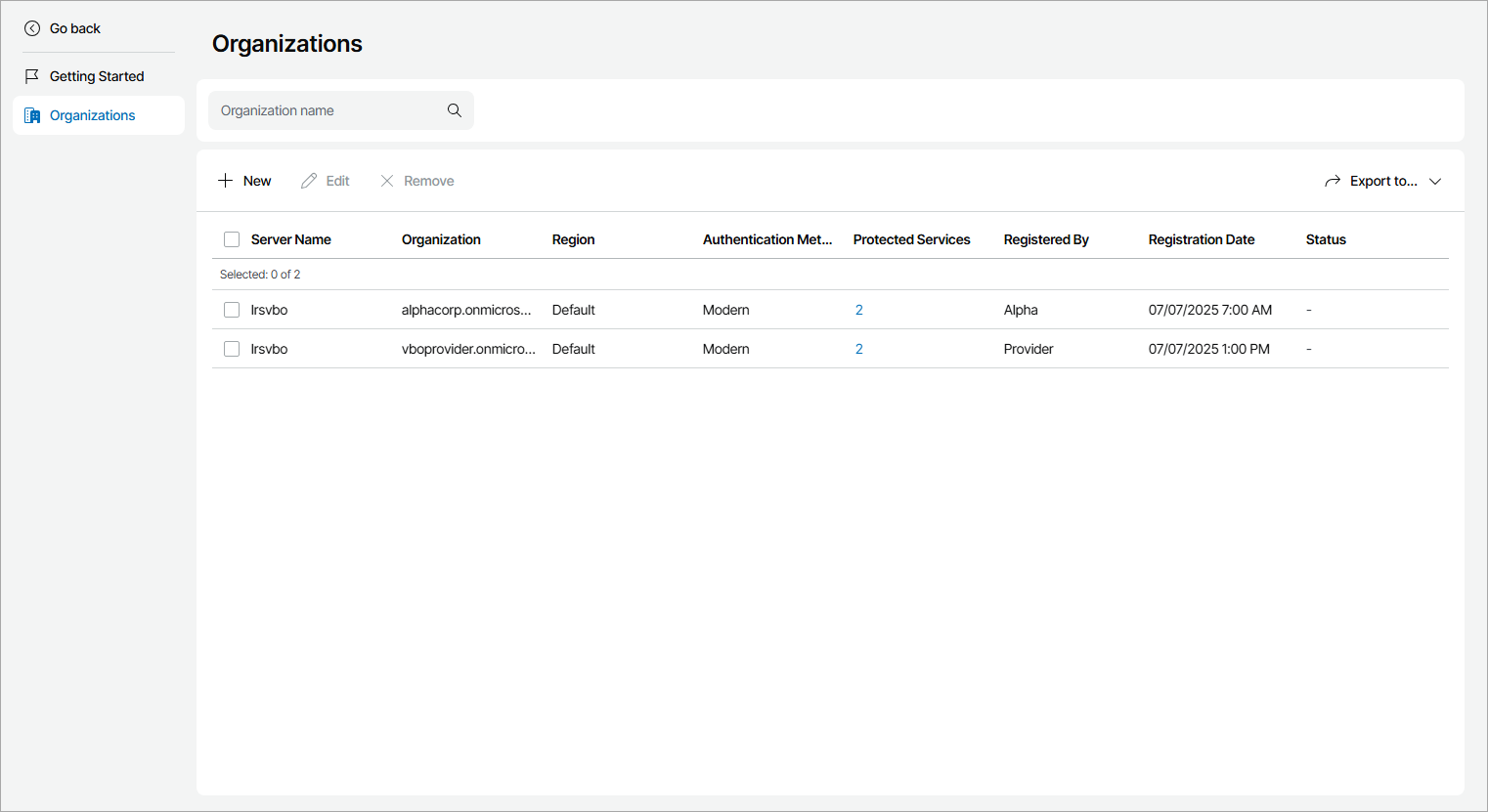Click the Getting Started flag icon
1488x812 pixels.
(32, 76)
